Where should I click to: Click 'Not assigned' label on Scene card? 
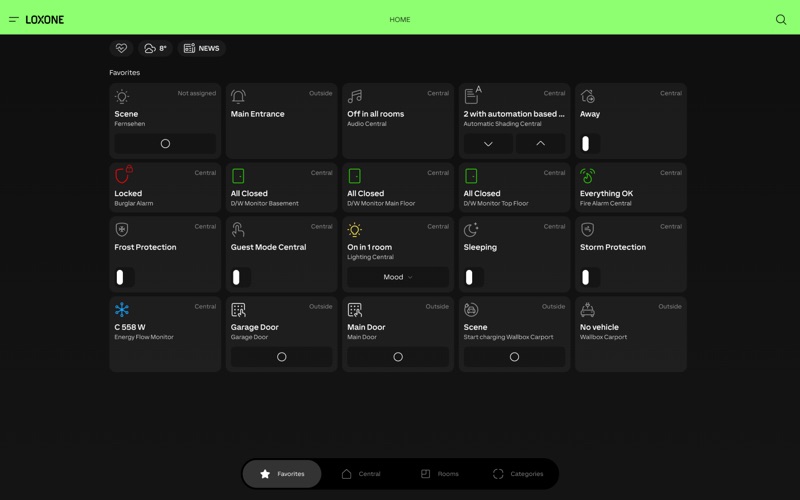click(x=196, y=93)
